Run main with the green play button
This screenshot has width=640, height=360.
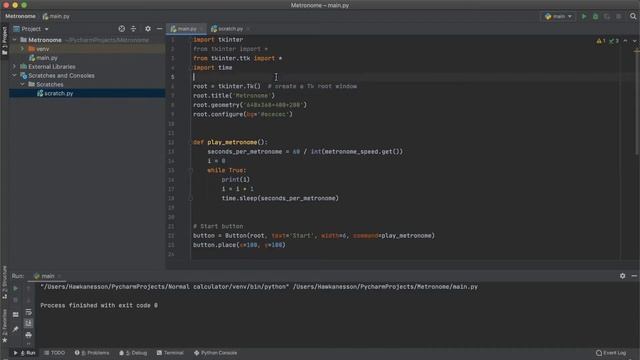tap(584, 16)
